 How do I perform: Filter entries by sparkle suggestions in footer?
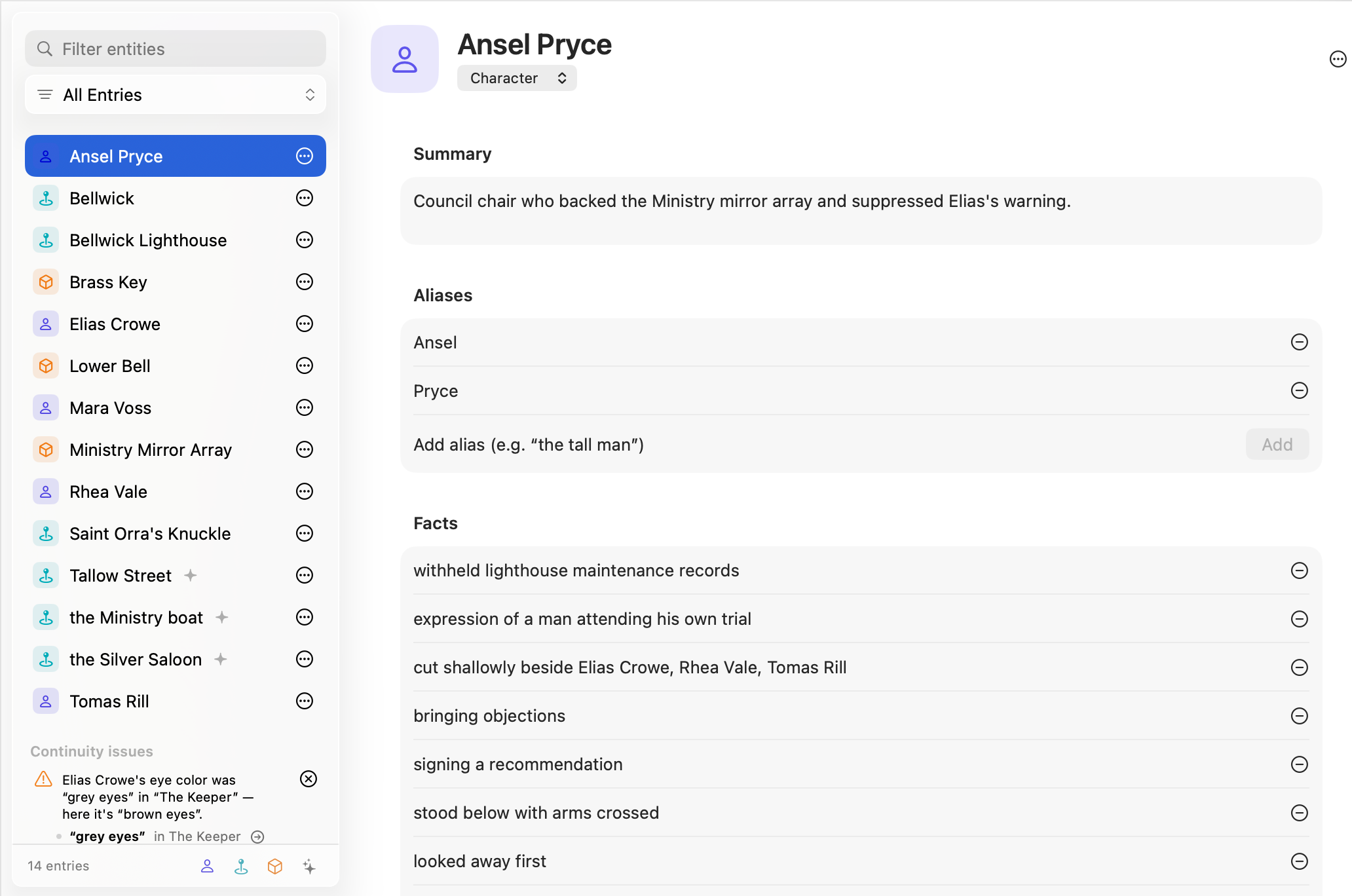[x=309, y=866]
